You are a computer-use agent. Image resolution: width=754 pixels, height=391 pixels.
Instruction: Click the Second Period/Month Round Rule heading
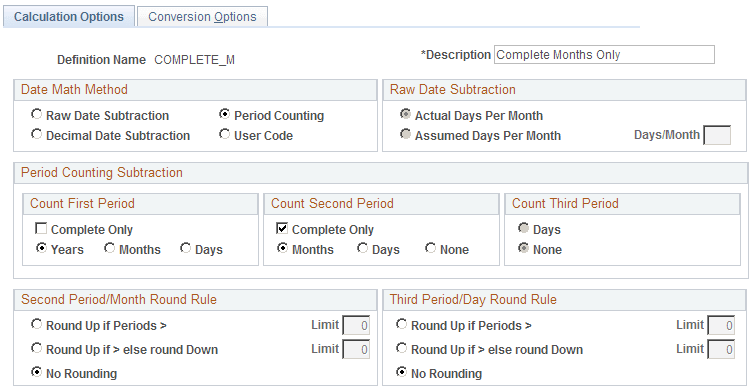pyautogui.click(x=119, y=300)
